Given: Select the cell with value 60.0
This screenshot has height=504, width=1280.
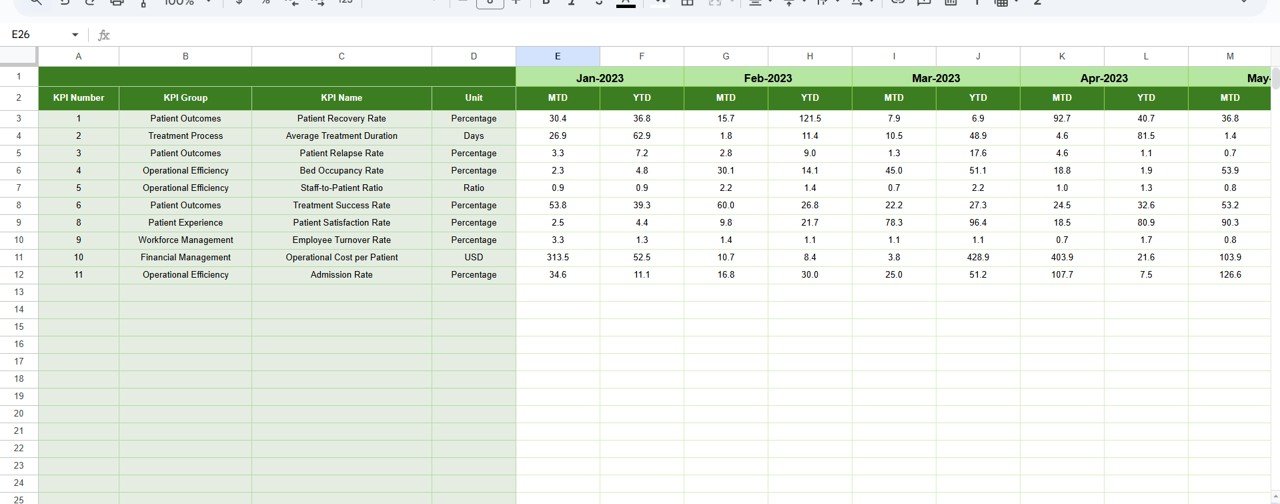Looking at the screenshot, I should (726, 205).
